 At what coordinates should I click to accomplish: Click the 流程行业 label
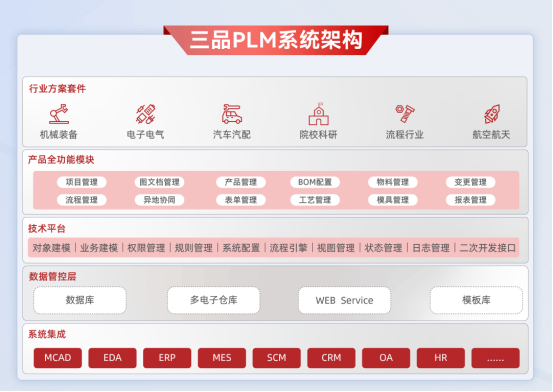[405, 134]
